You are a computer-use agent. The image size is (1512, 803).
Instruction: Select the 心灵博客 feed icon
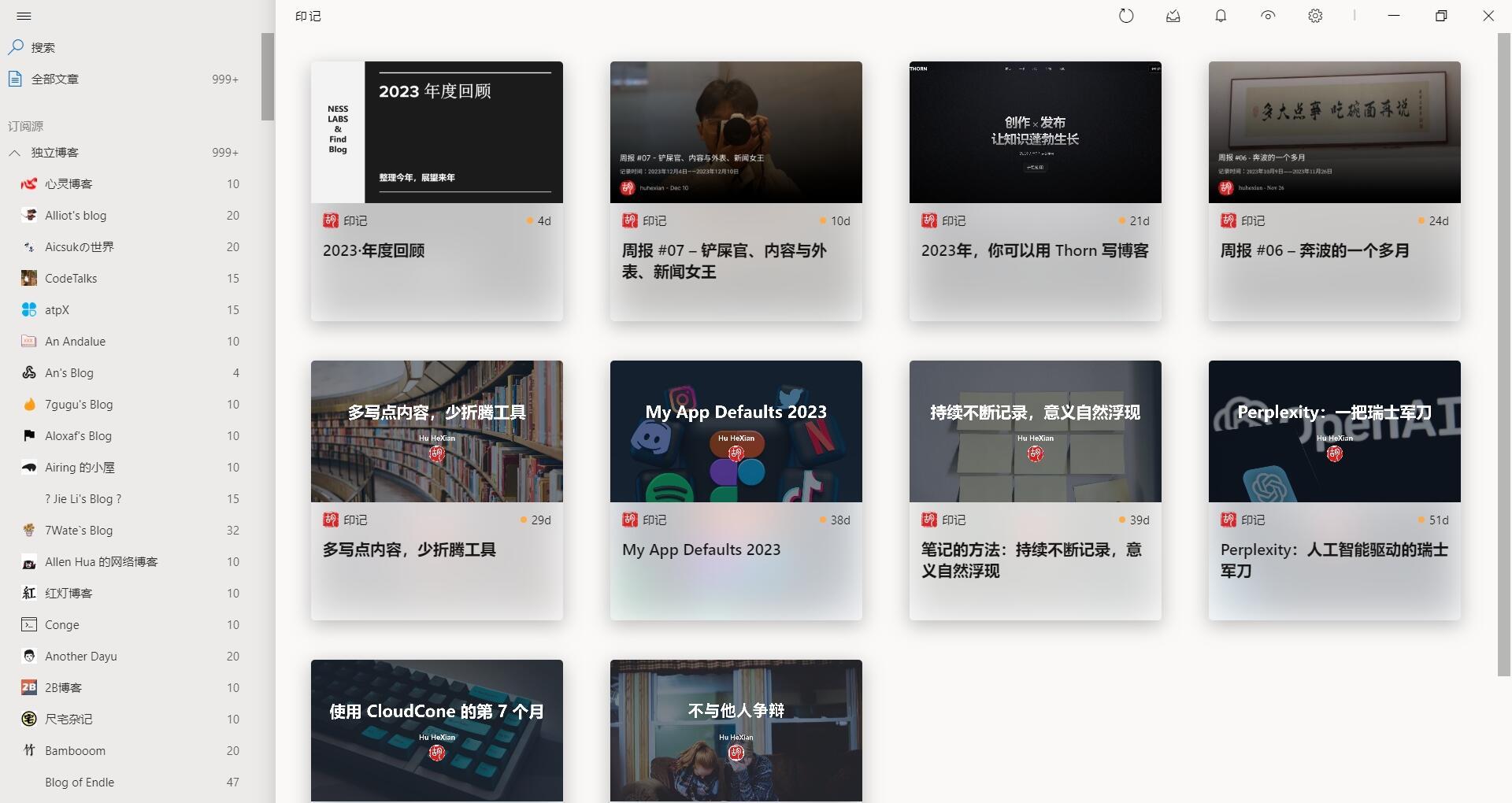click(29, 184)
